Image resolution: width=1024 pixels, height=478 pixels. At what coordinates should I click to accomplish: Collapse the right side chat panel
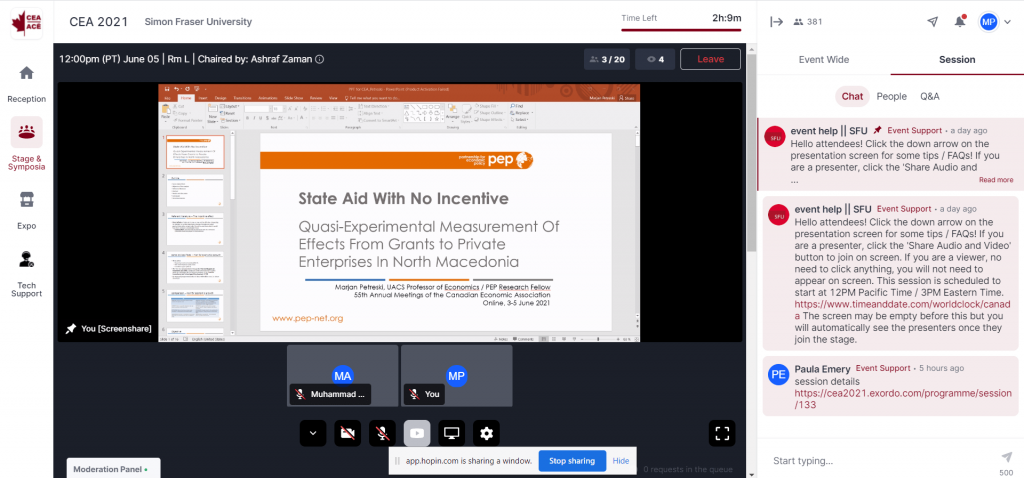coord(775,21)
